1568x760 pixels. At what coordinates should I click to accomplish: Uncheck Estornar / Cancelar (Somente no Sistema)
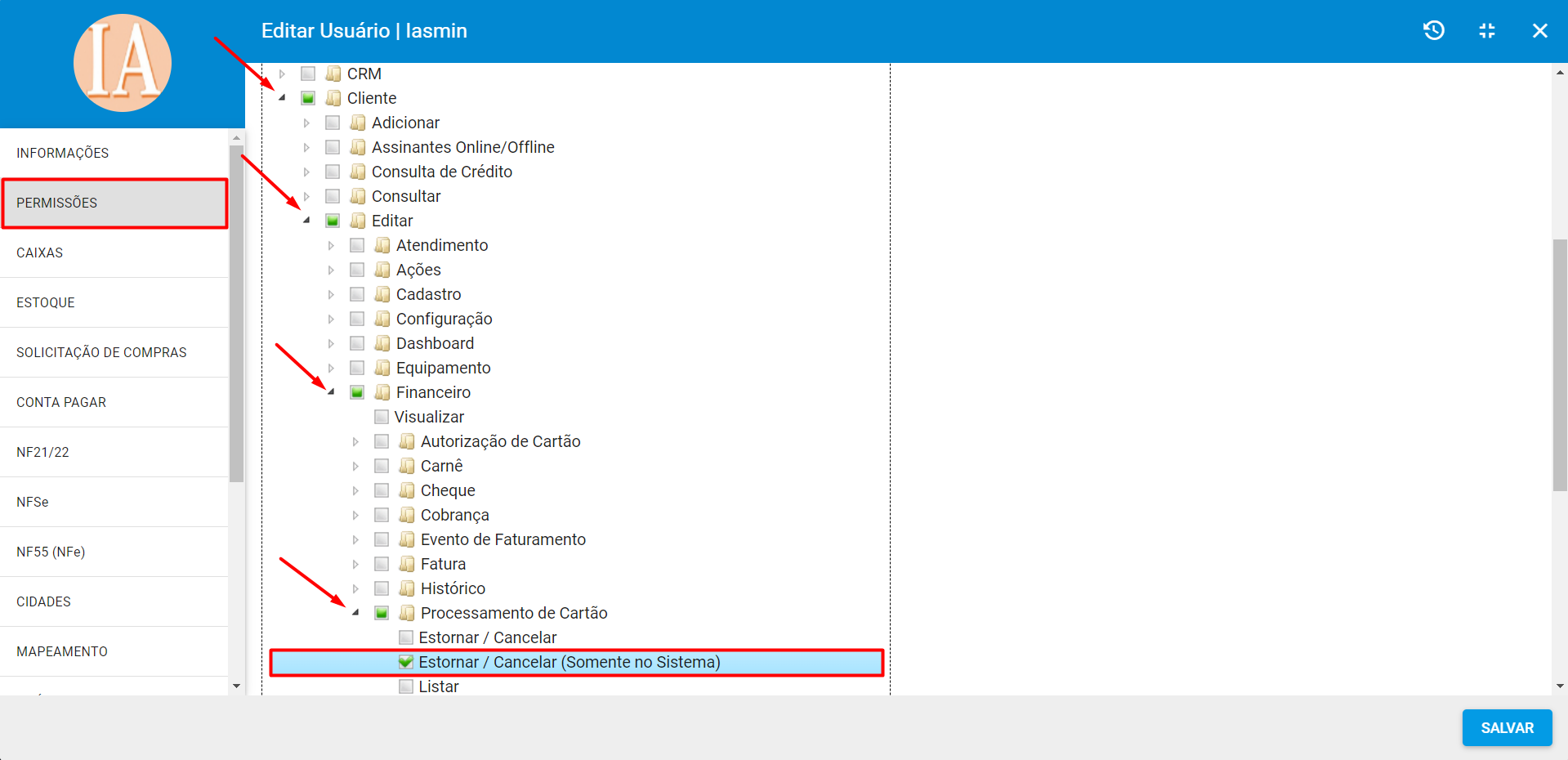406,662
